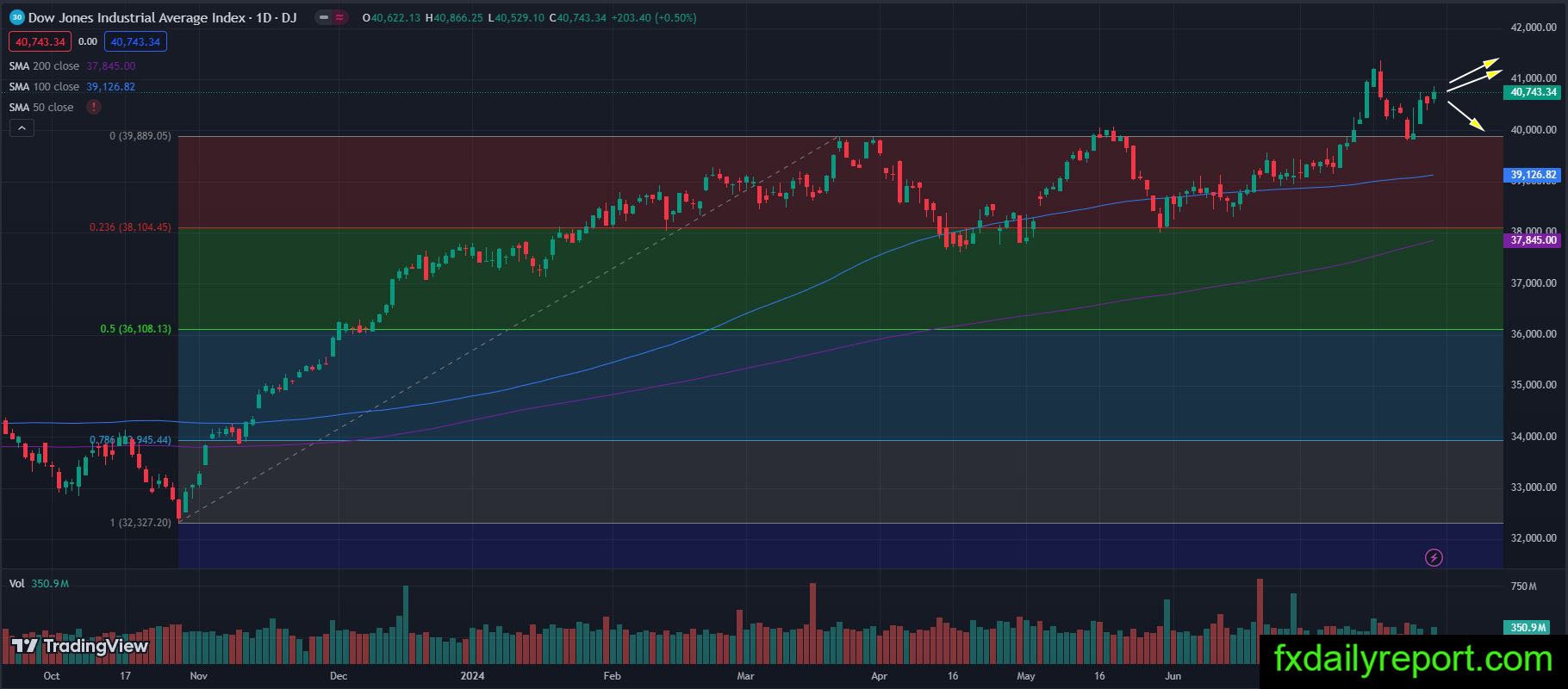Select the change value +203.40 (+0.50%)
This screenshot has width=1568, height=689.
[654, 18]
